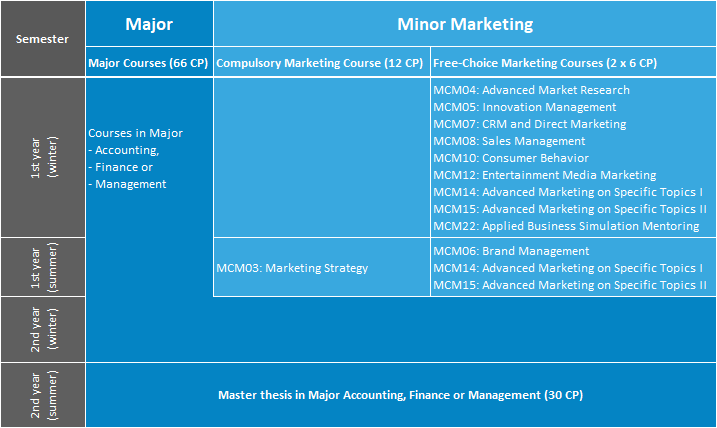Select the 1st year (winter) row label
Viewport: 717px width, 428px height.
click(x=43, y=157)
